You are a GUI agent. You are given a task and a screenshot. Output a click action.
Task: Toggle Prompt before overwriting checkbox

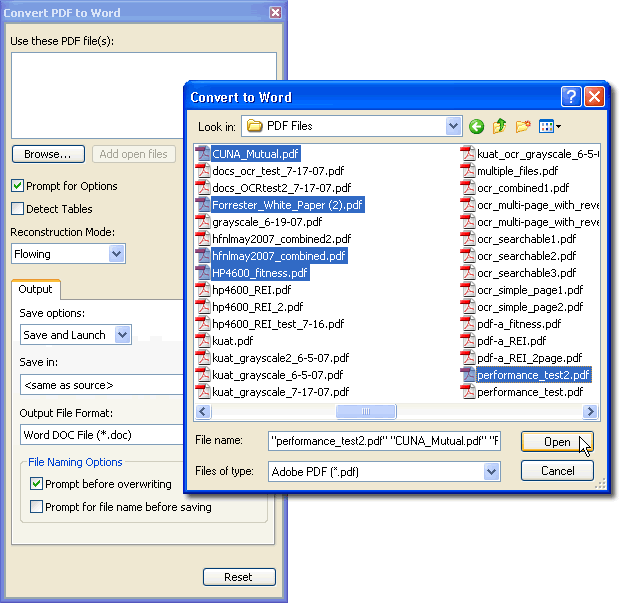coord(37,484)
